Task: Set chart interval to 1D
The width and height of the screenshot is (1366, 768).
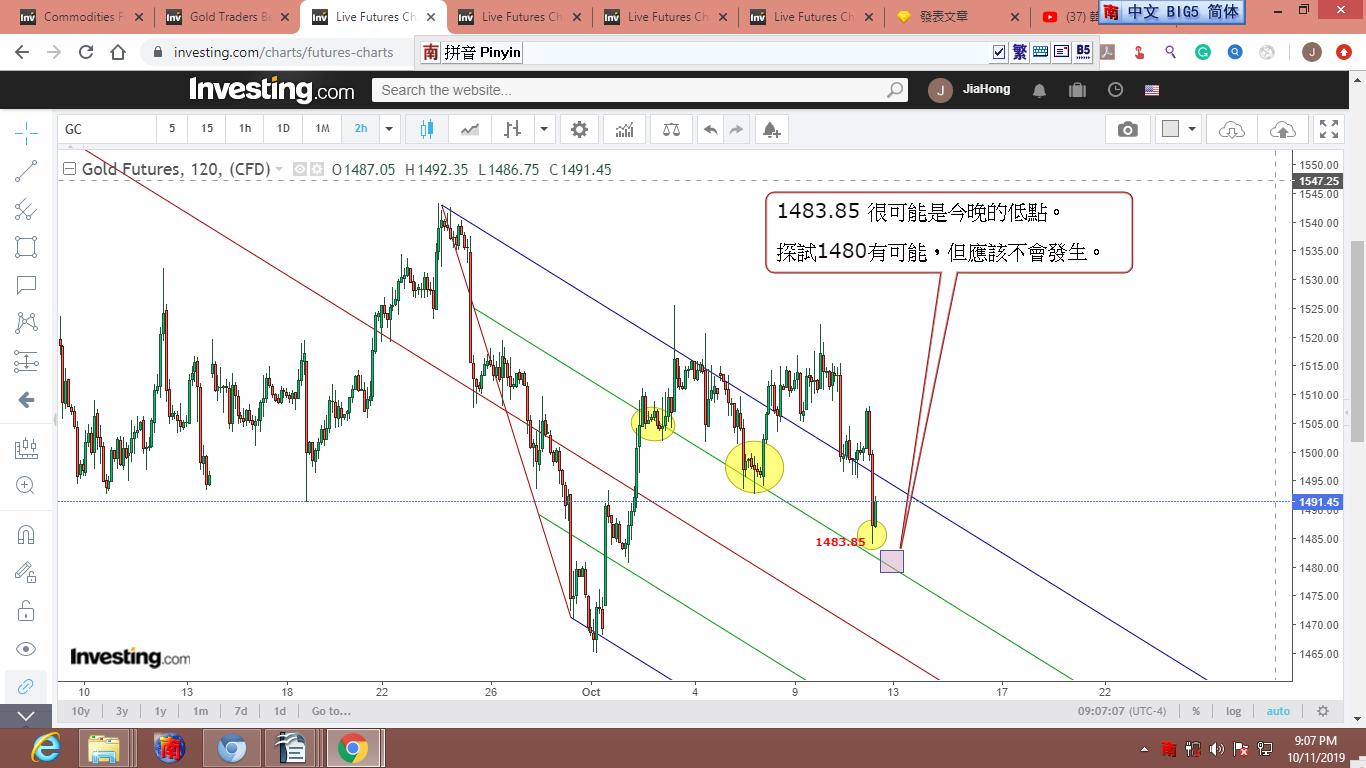Action: (x=283, y=128)
